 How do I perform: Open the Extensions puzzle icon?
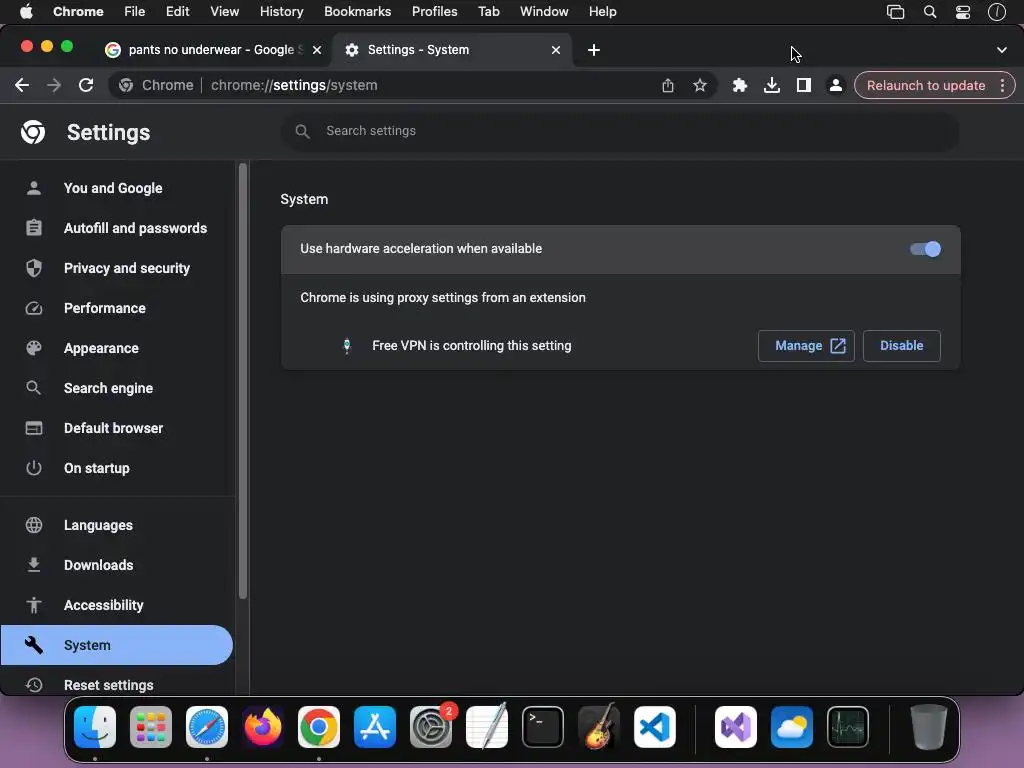pos(739,86)
